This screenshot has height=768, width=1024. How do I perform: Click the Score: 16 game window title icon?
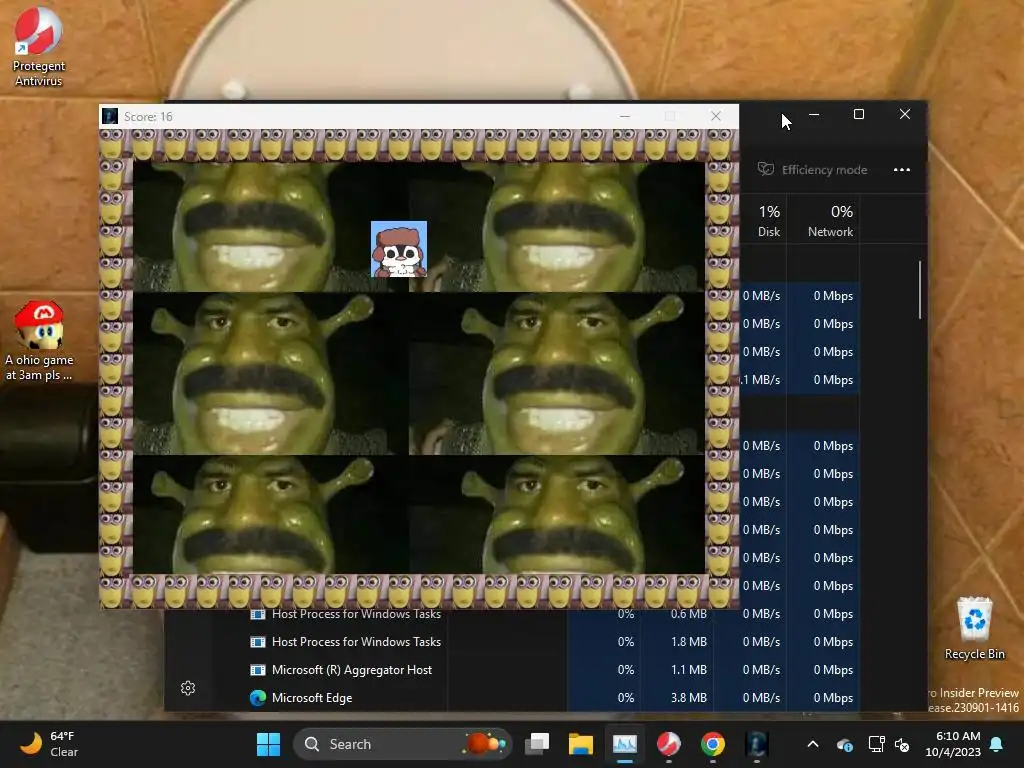(x=110, y=116)
